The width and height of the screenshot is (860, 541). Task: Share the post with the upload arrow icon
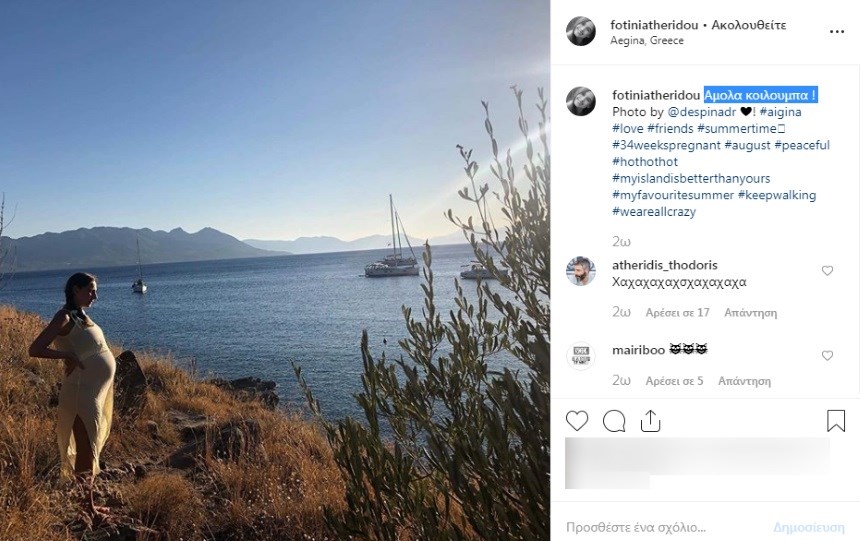[x=650, y=421]
